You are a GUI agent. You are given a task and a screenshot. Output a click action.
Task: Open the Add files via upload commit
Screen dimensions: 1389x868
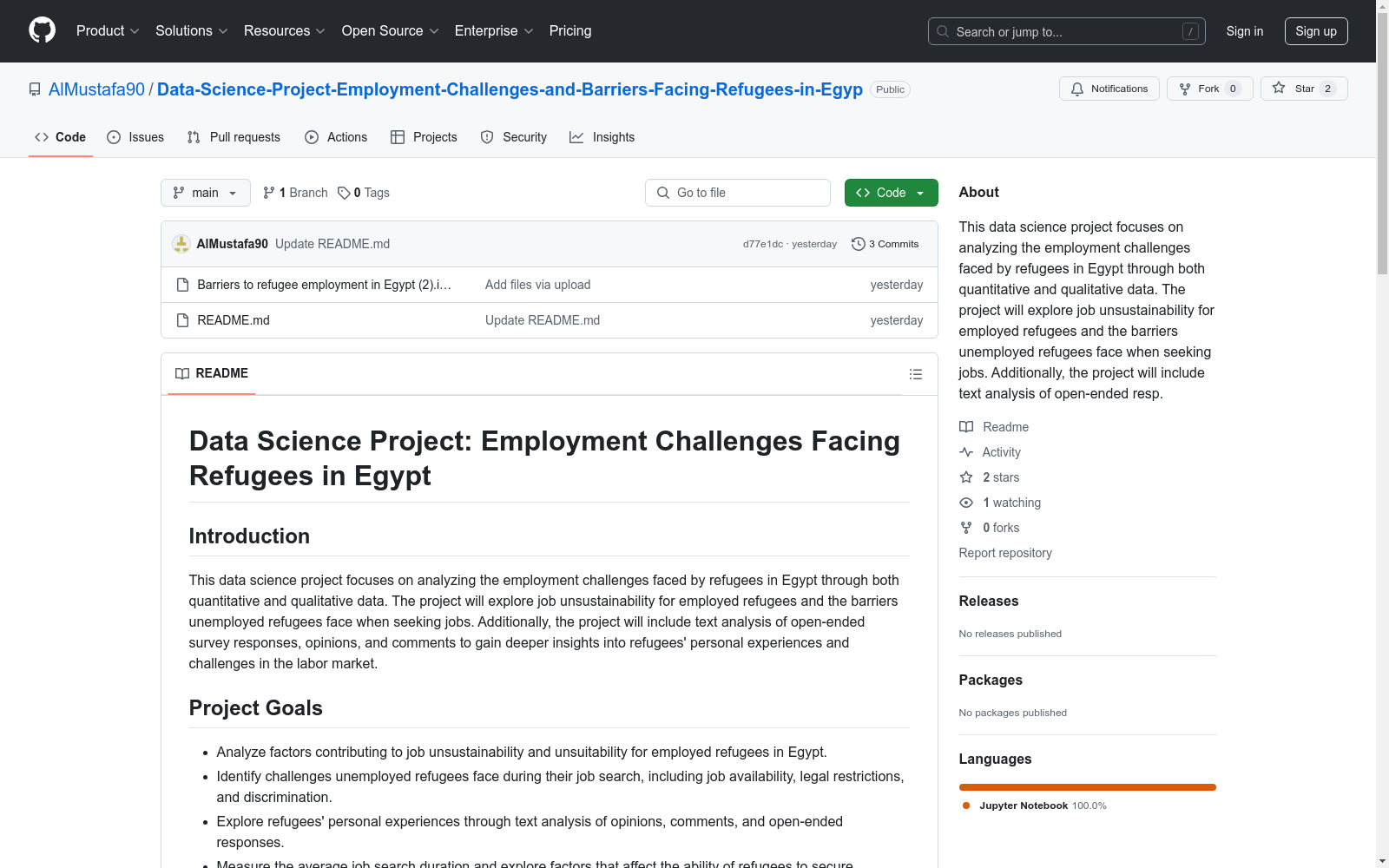537,285
